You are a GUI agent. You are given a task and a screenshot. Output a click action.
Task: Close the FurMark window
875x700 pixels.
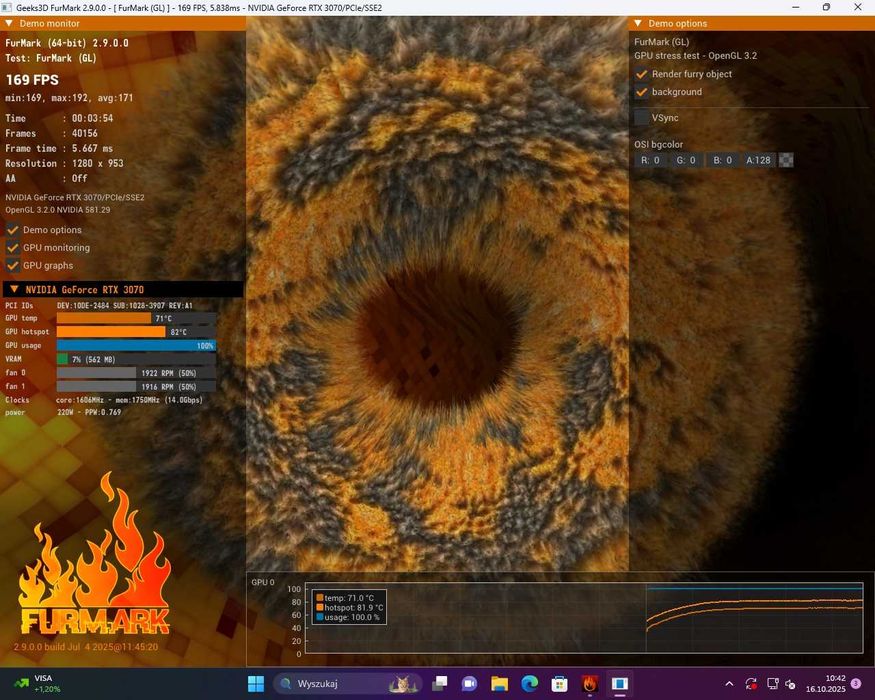click(858, 7)
